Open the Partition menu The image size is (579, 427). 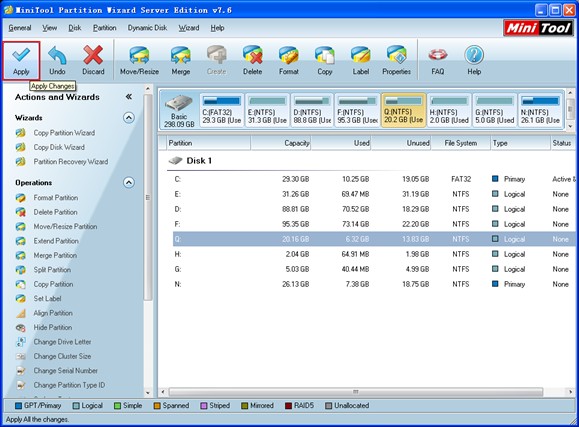105,28
